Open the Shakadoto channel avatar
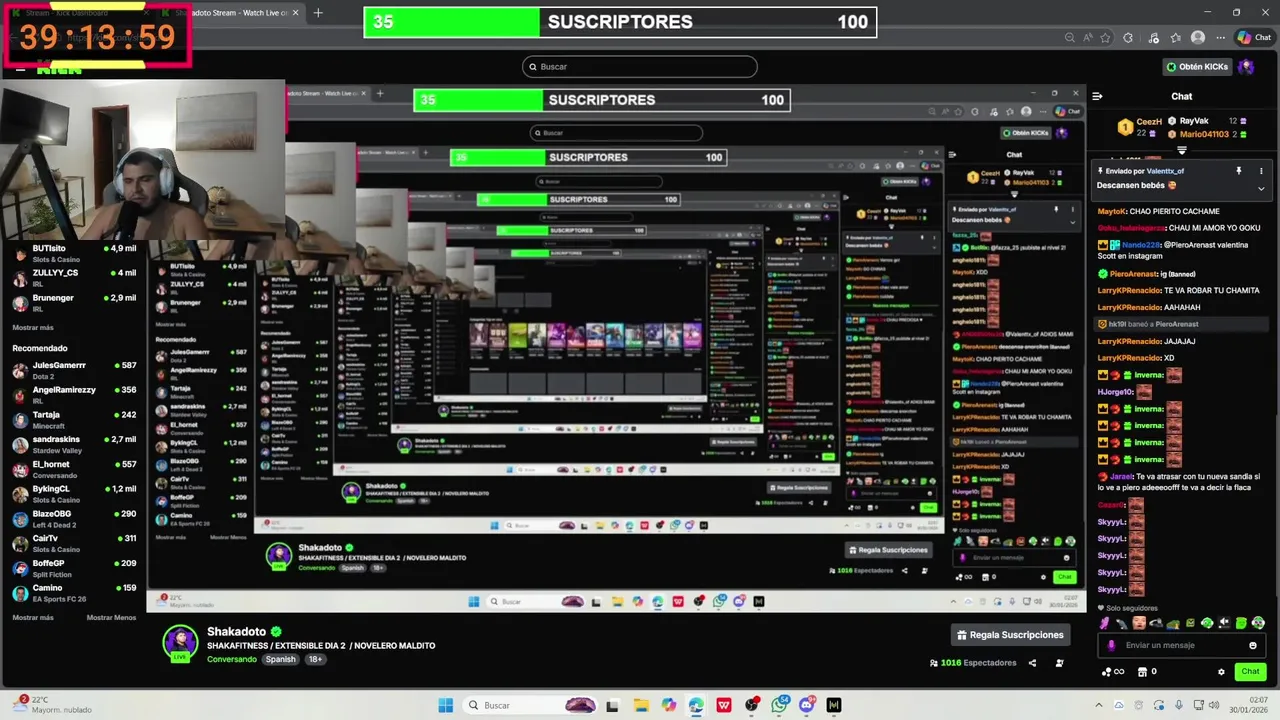Image resolution: width=1280 pixels, height=720 pixels. click(181, 642)
